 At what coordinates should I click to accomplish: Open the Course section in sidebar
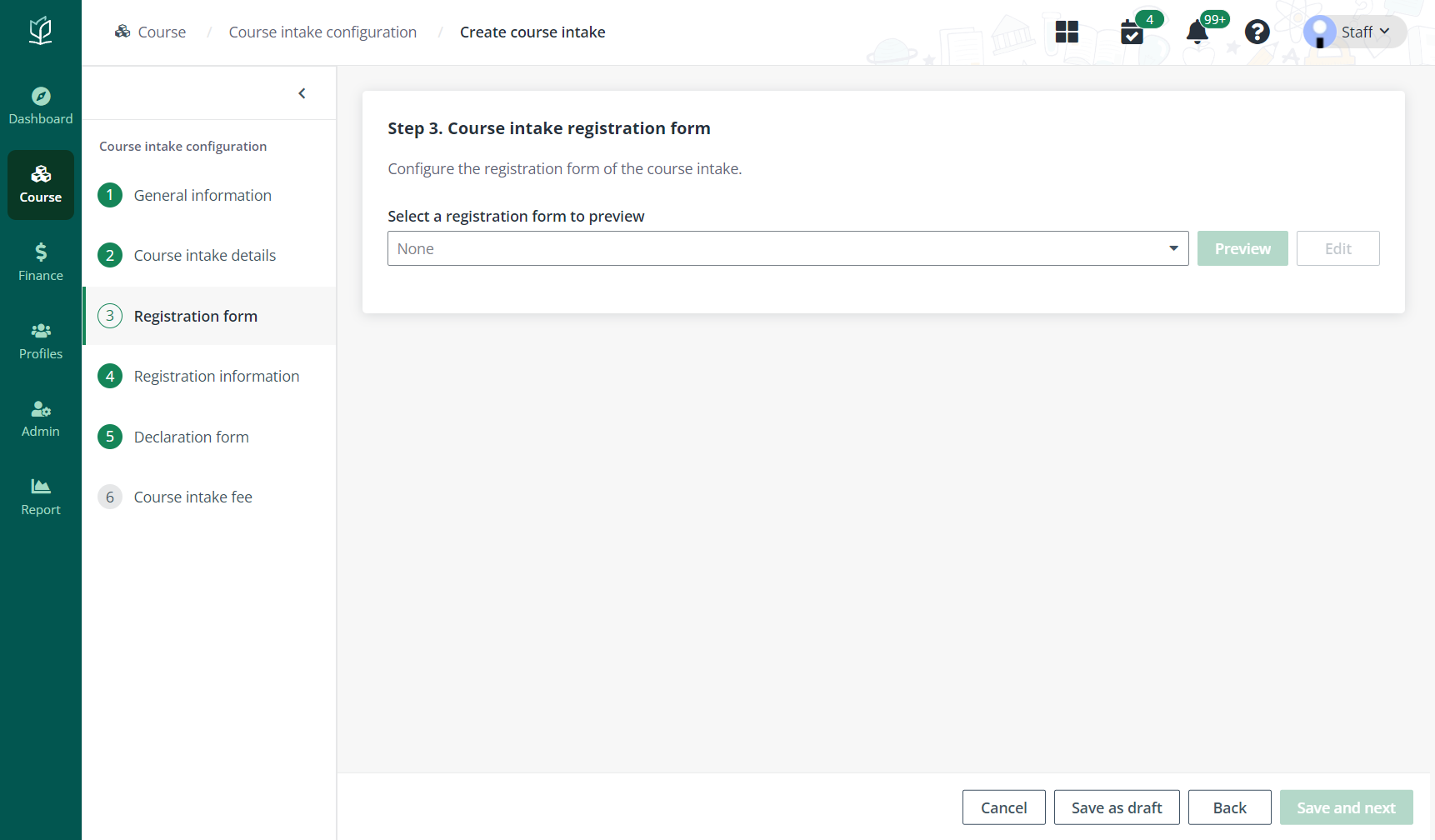(x=41, y=185)
